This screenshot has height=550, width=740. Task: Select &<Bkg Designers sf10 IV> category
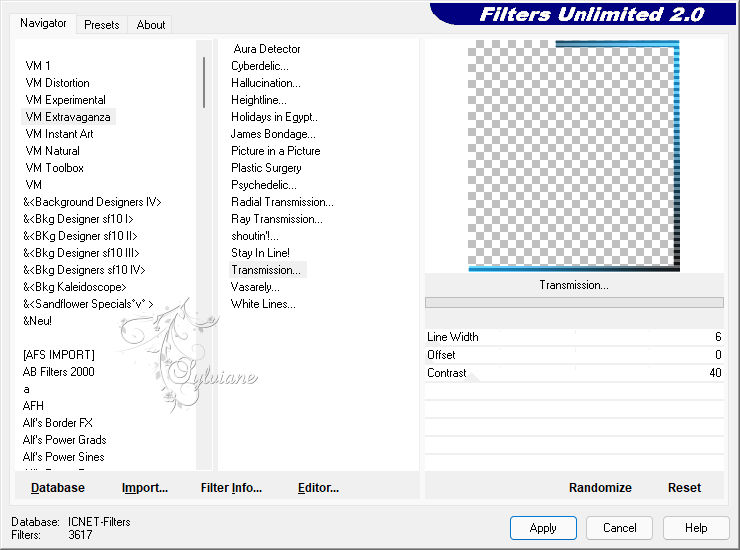point(84,270)
